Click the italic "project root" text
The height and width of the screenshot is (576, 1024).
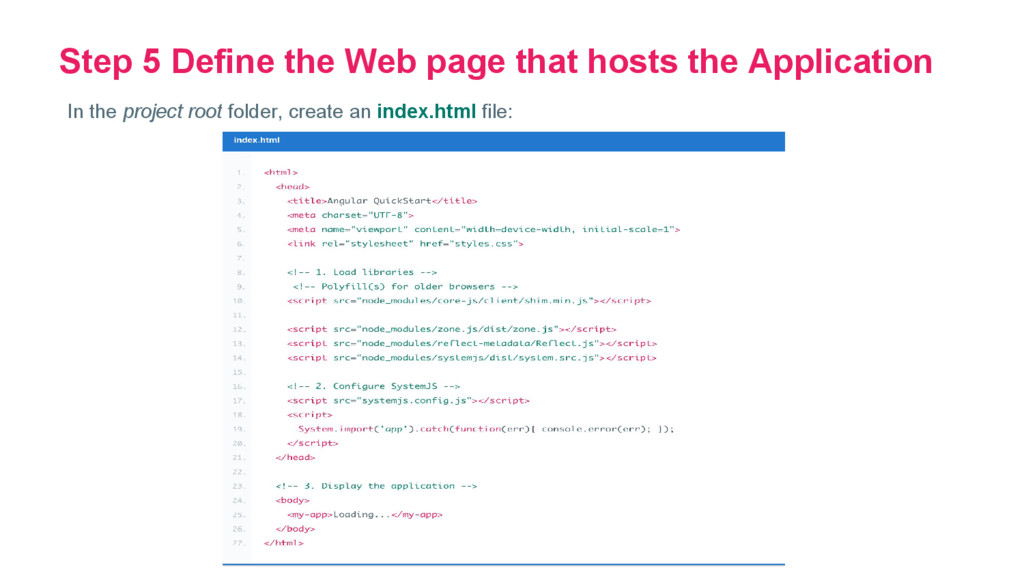(172, 112)
